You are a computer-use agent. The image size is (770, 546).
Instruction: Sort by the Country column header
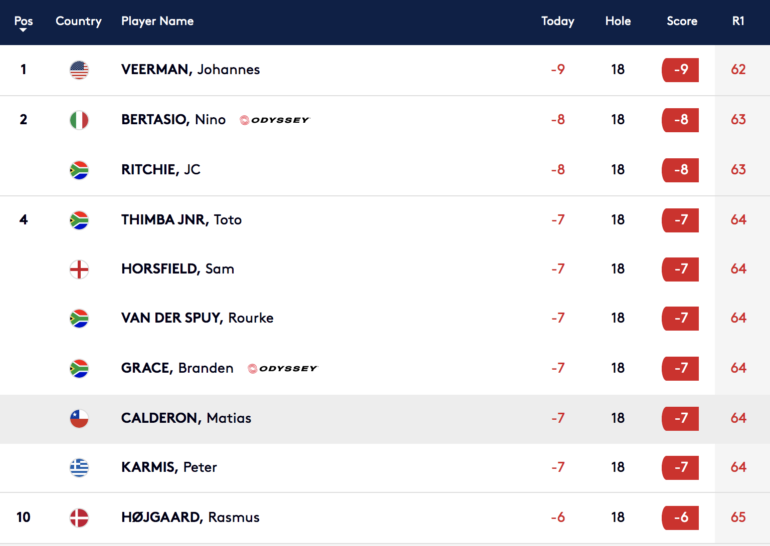pos(79,21)
